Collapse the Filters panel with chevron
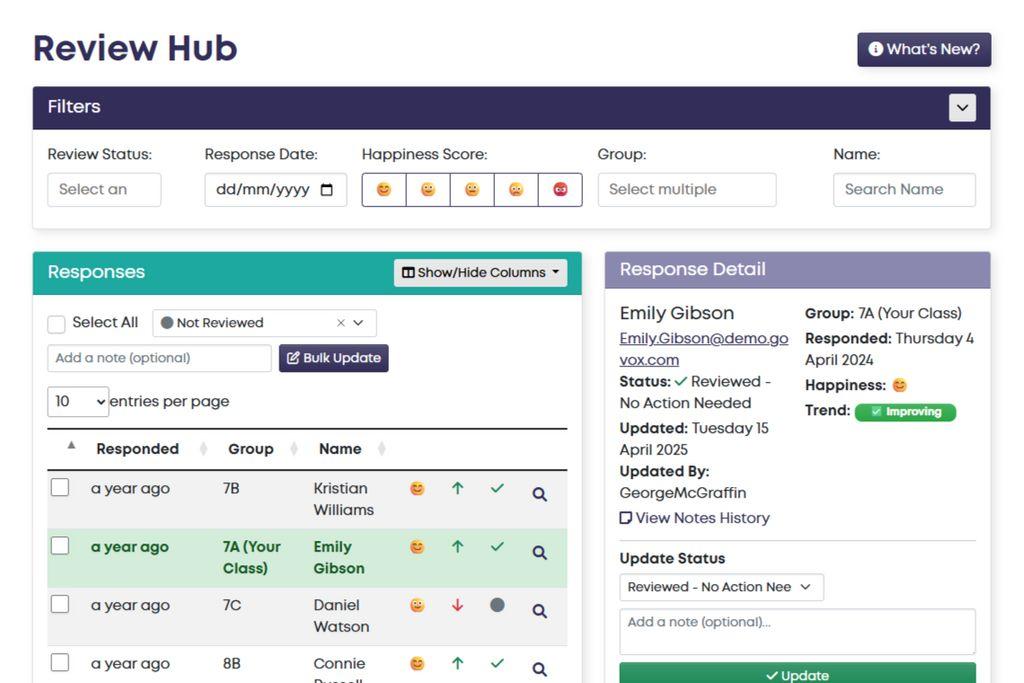Image resolution: width=1024 pixels, height=683 pixels. point(962,108)
